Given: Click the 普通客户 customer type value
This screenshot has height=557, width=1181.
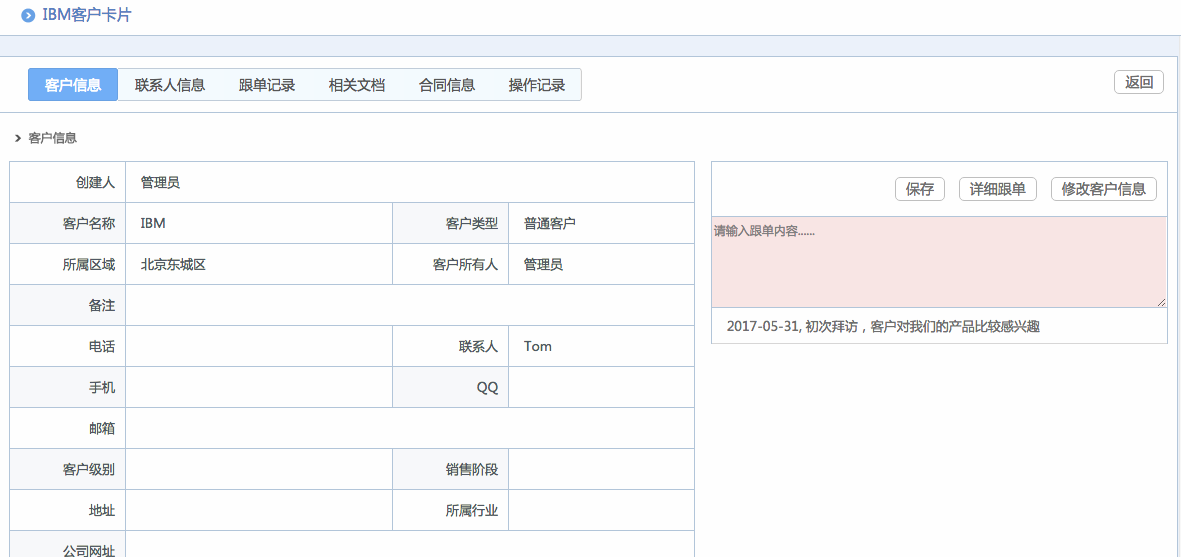Looking at the screenshot, I should point(550,223).
